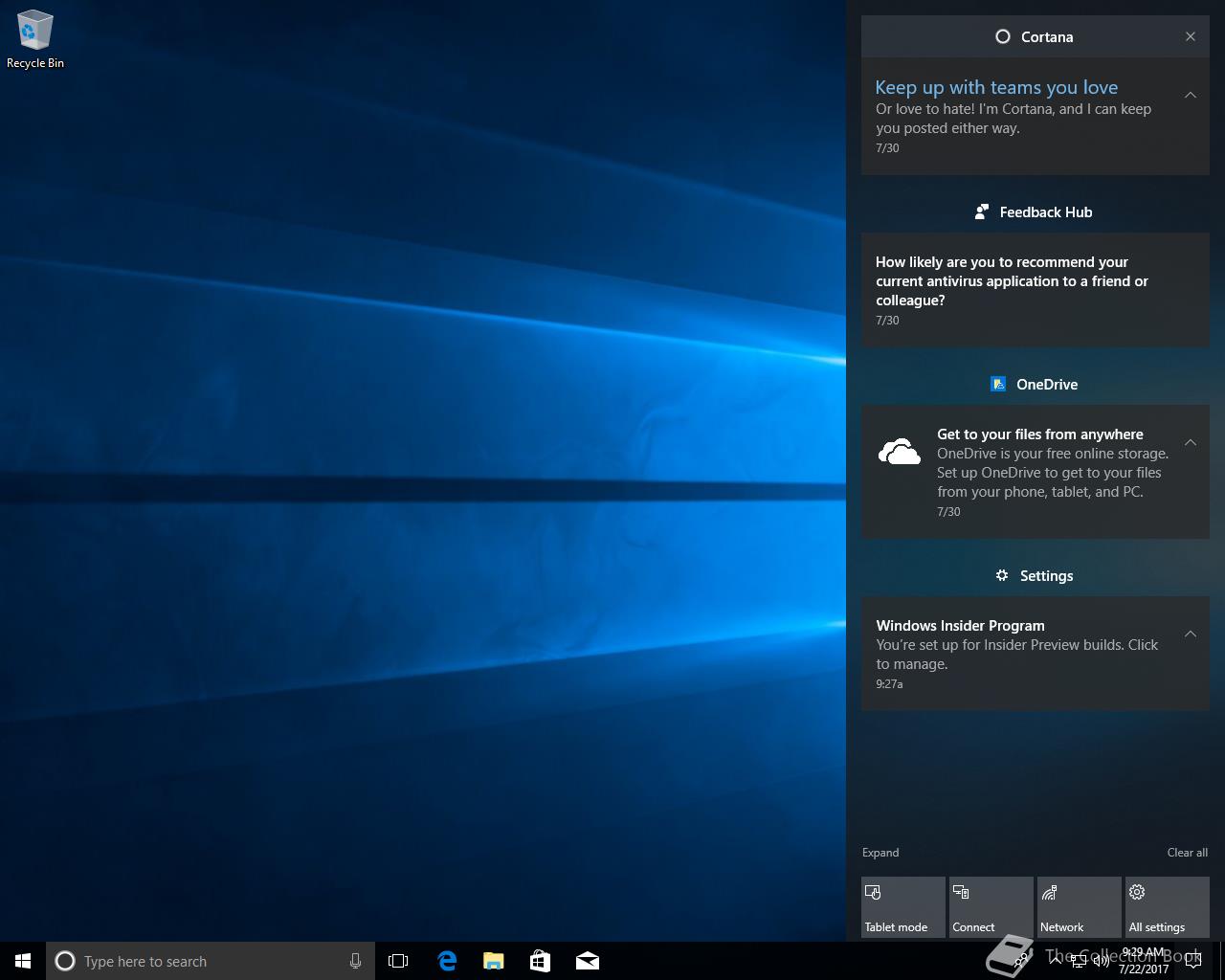Image resolution: width=1225 pixels, height=980 pixels.
Task: Click the Settings gear icon in the group header
Action: (x=1002, y=576)
